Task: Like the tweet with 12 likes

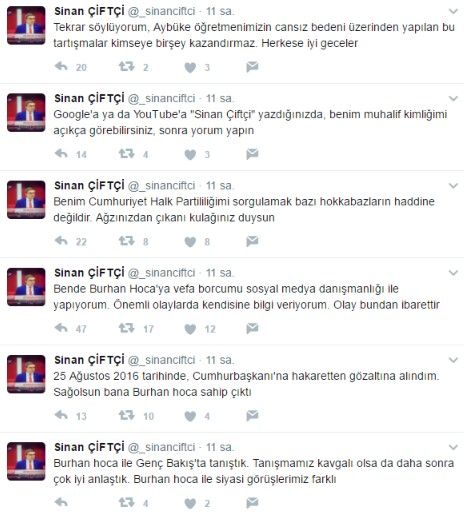Action: 190,329
